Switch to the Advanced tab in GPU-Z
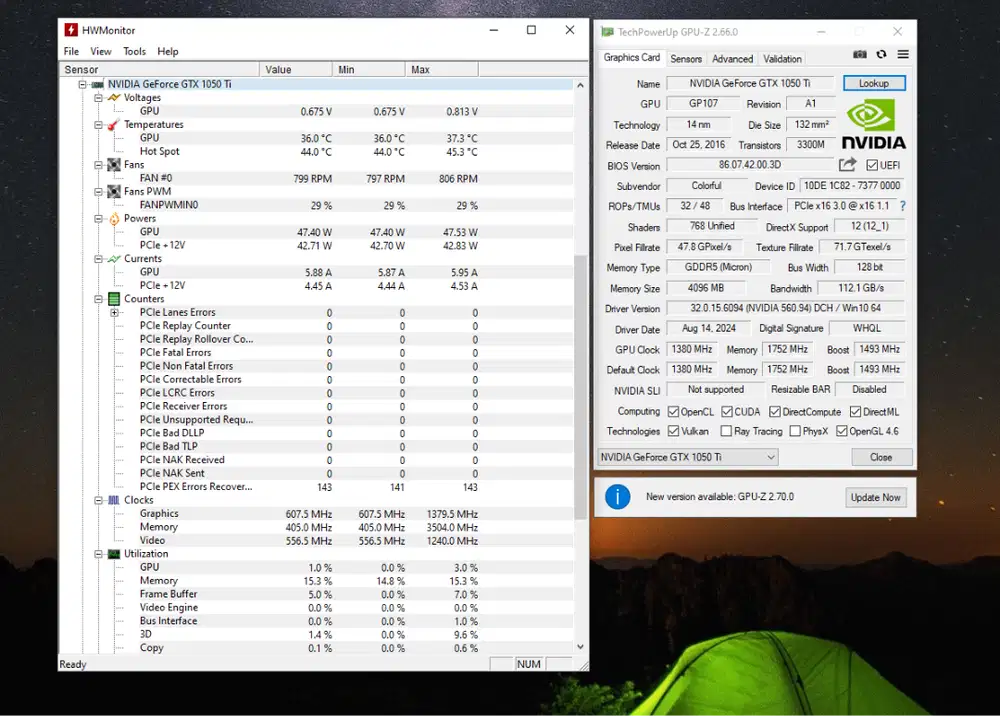Screen dimensions: 1000x716 click(x=732, y=59)
